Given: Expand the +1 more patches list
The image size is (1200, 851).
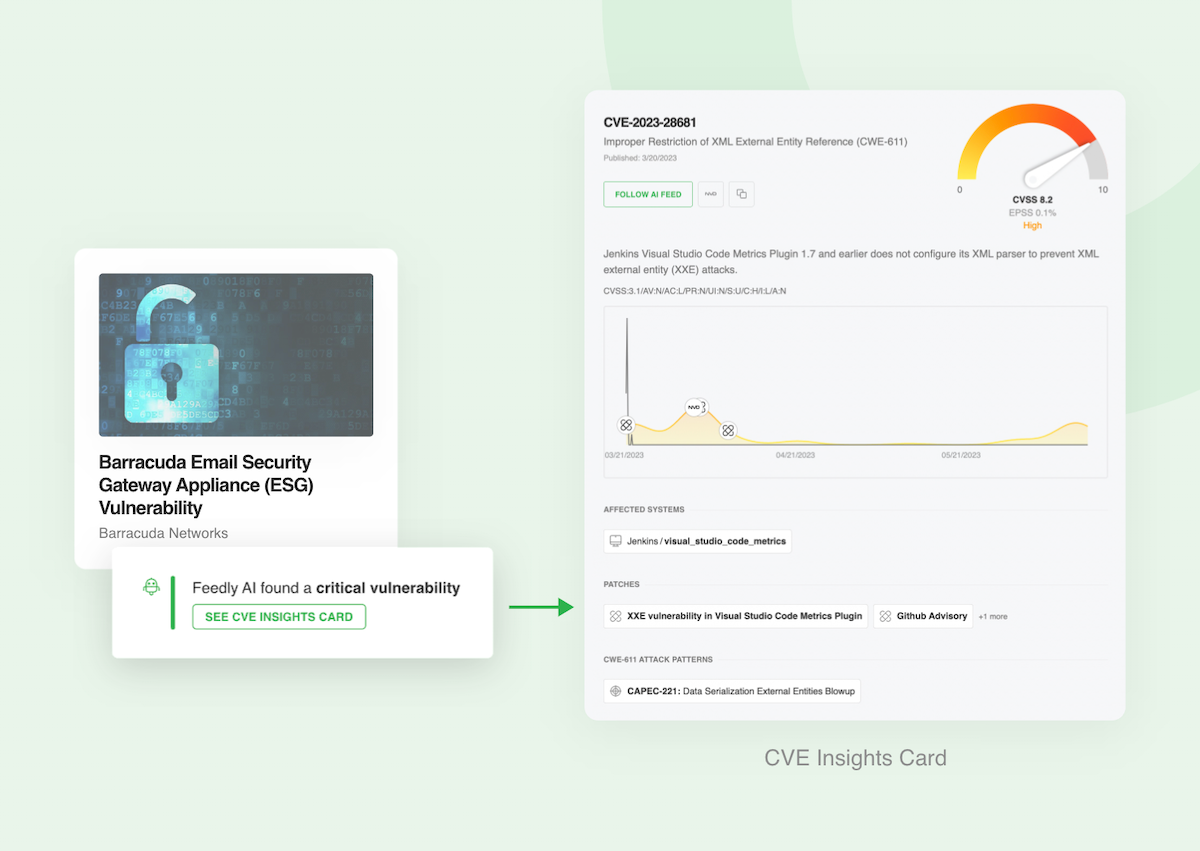Looking at the screenshot, I should coord(992,616).
